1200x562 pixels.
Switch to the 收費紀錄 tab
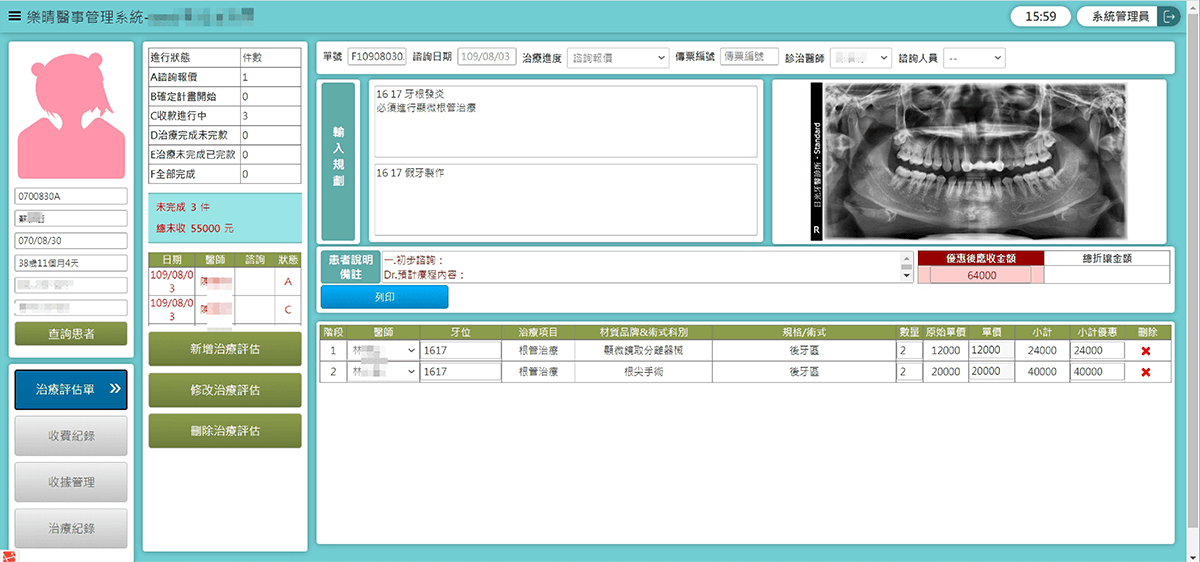click(x=71, y=436)
